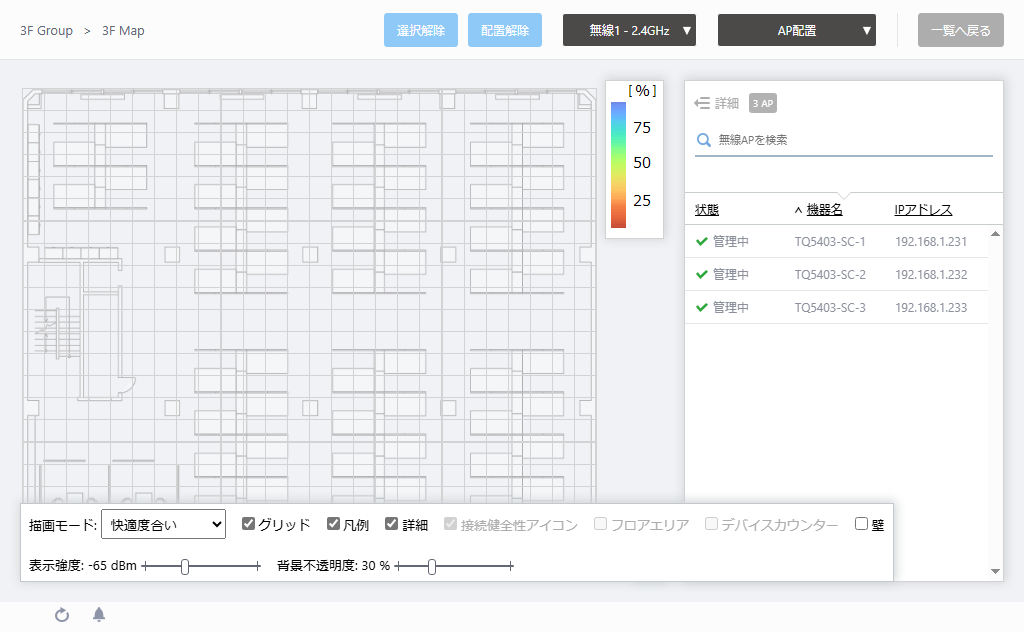
Task: Open the notifications bell icon
Action: coord(99,614)
